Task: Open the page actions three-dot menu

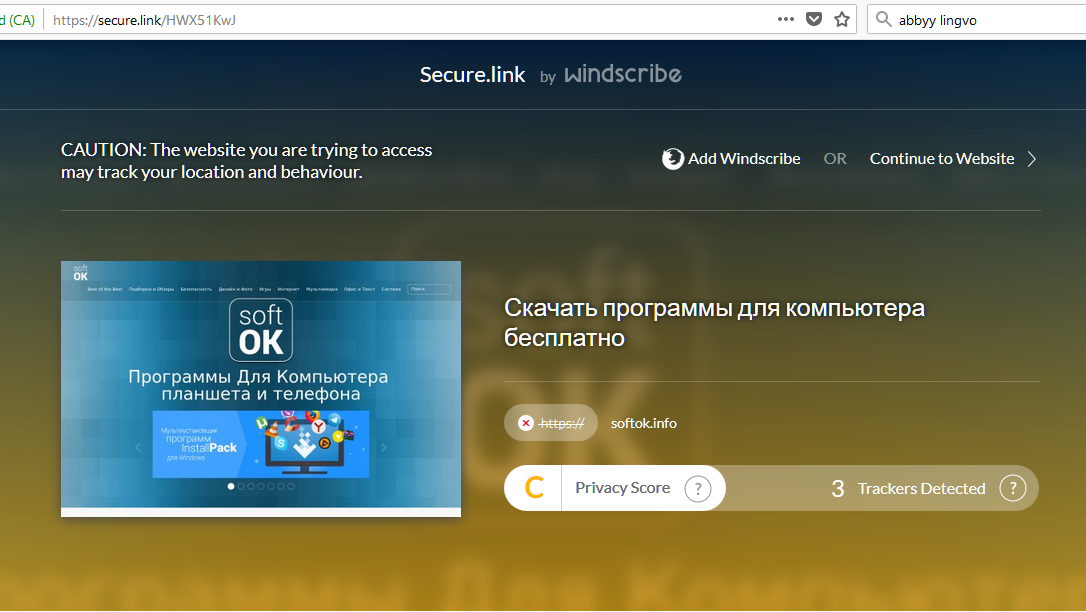Action: [785, 19]
